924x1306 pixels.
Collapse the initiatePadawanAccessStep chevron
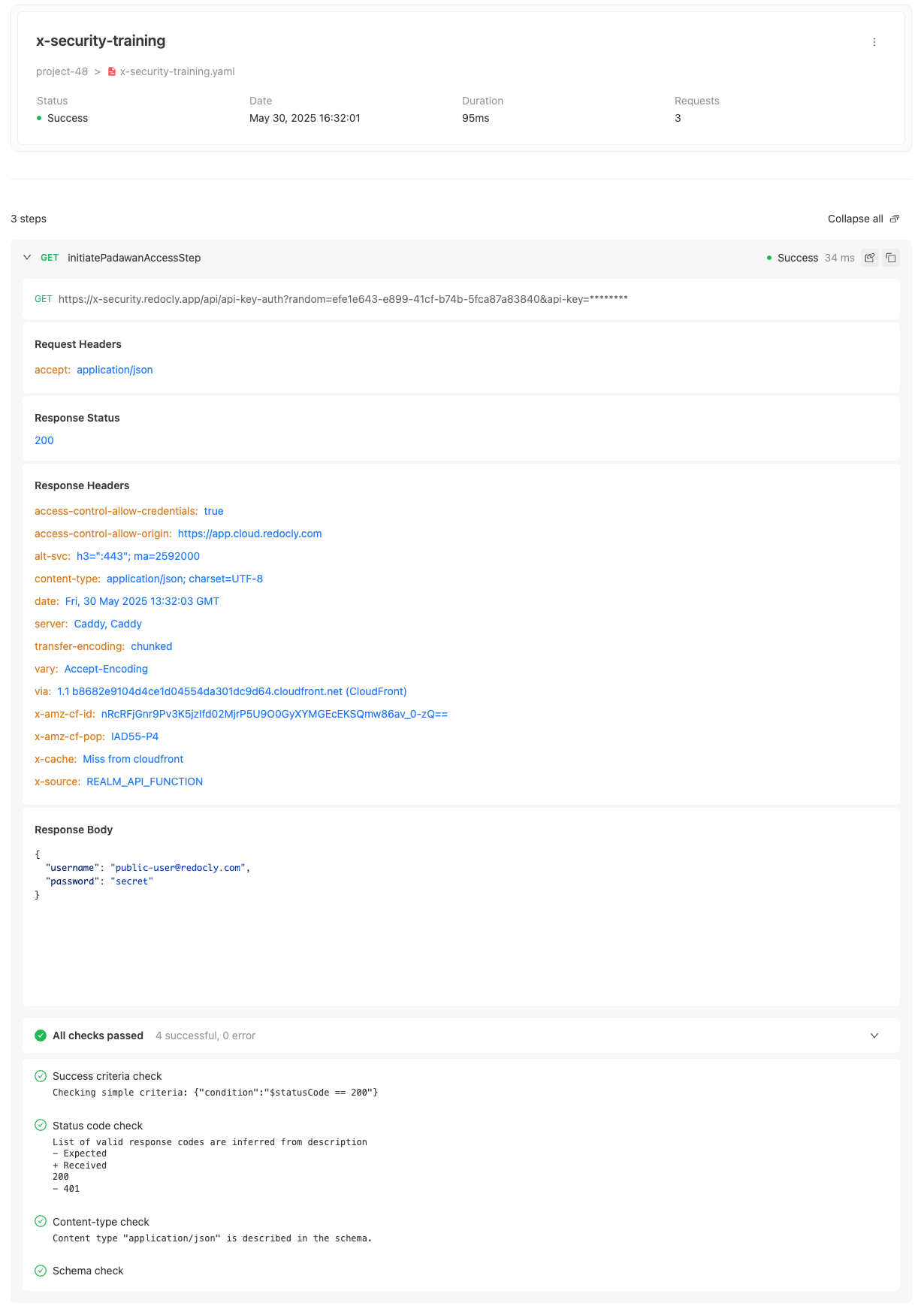(27, 257)
